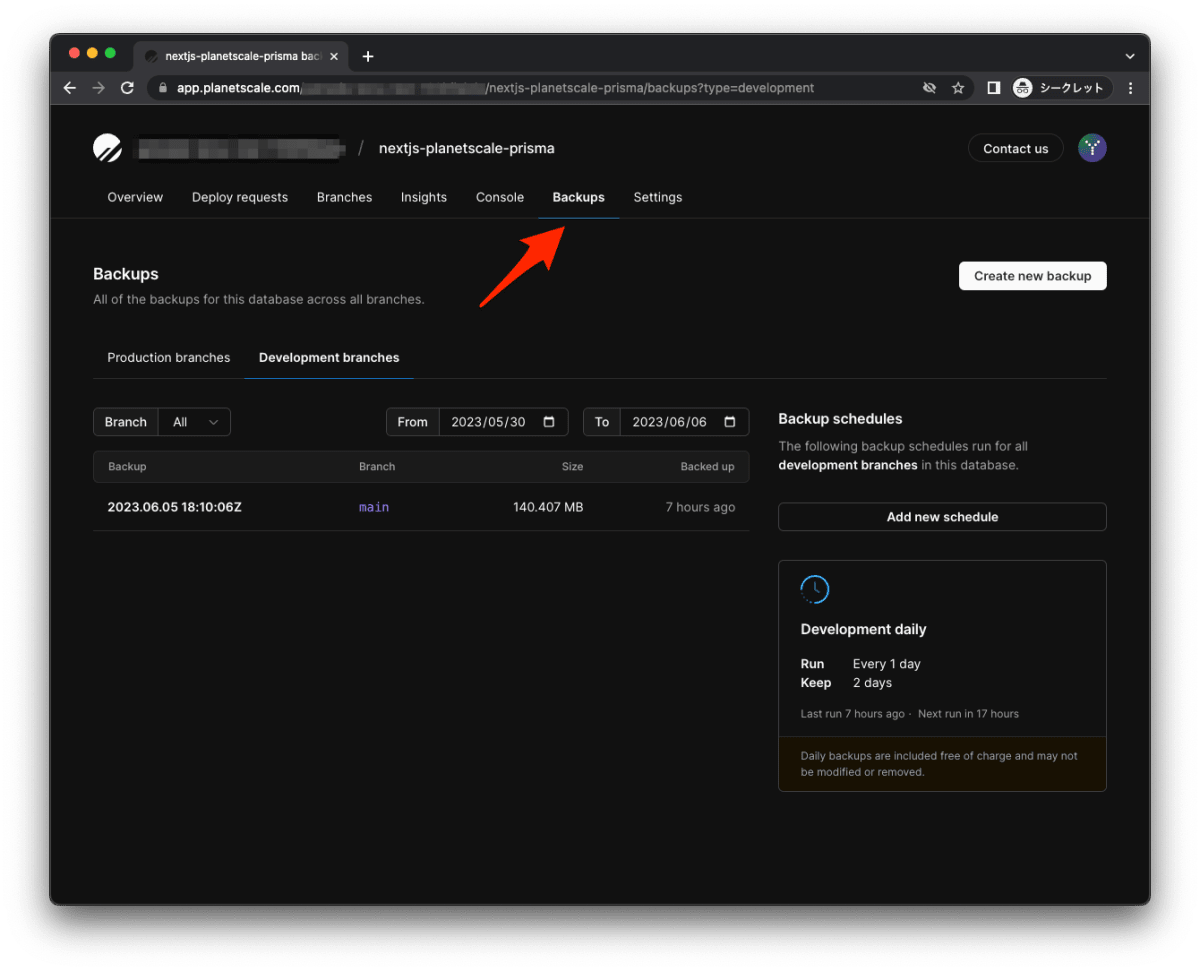Screen dimensions: 1200x971
Task: Open the main branch link
Action: tap(374, 507)
